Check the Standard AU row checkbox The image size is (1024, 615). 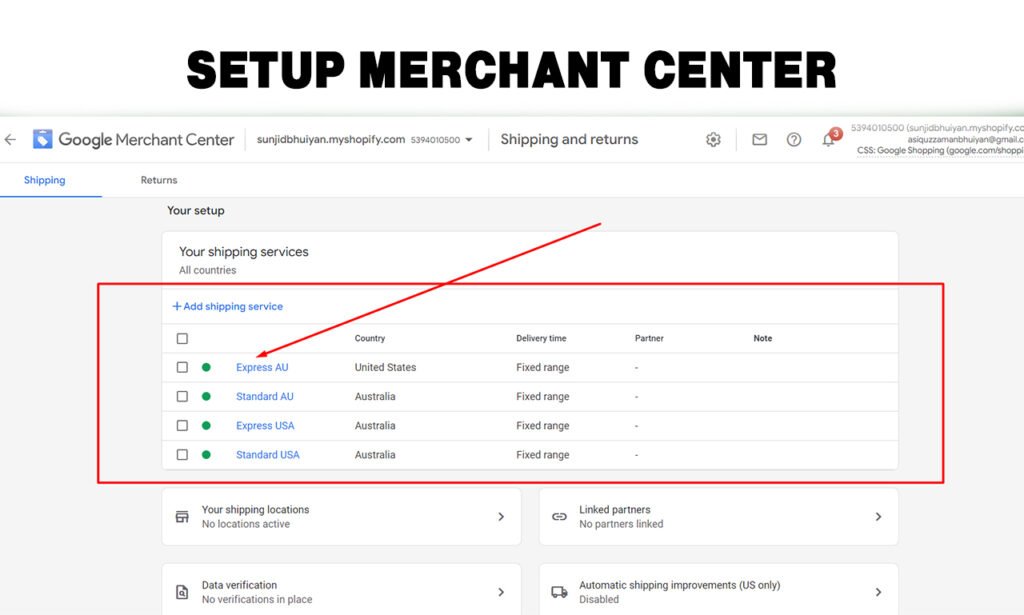pos(182,396)
